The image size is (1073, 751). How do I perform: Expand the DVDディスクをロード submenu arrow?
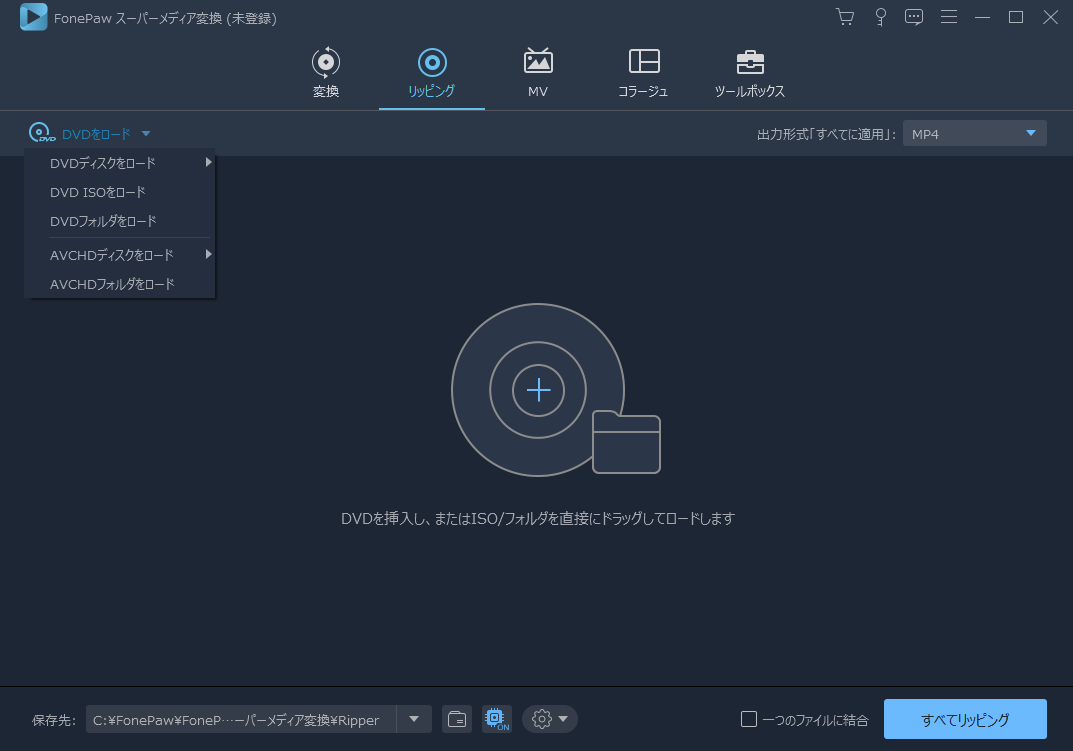coord(208,162)
